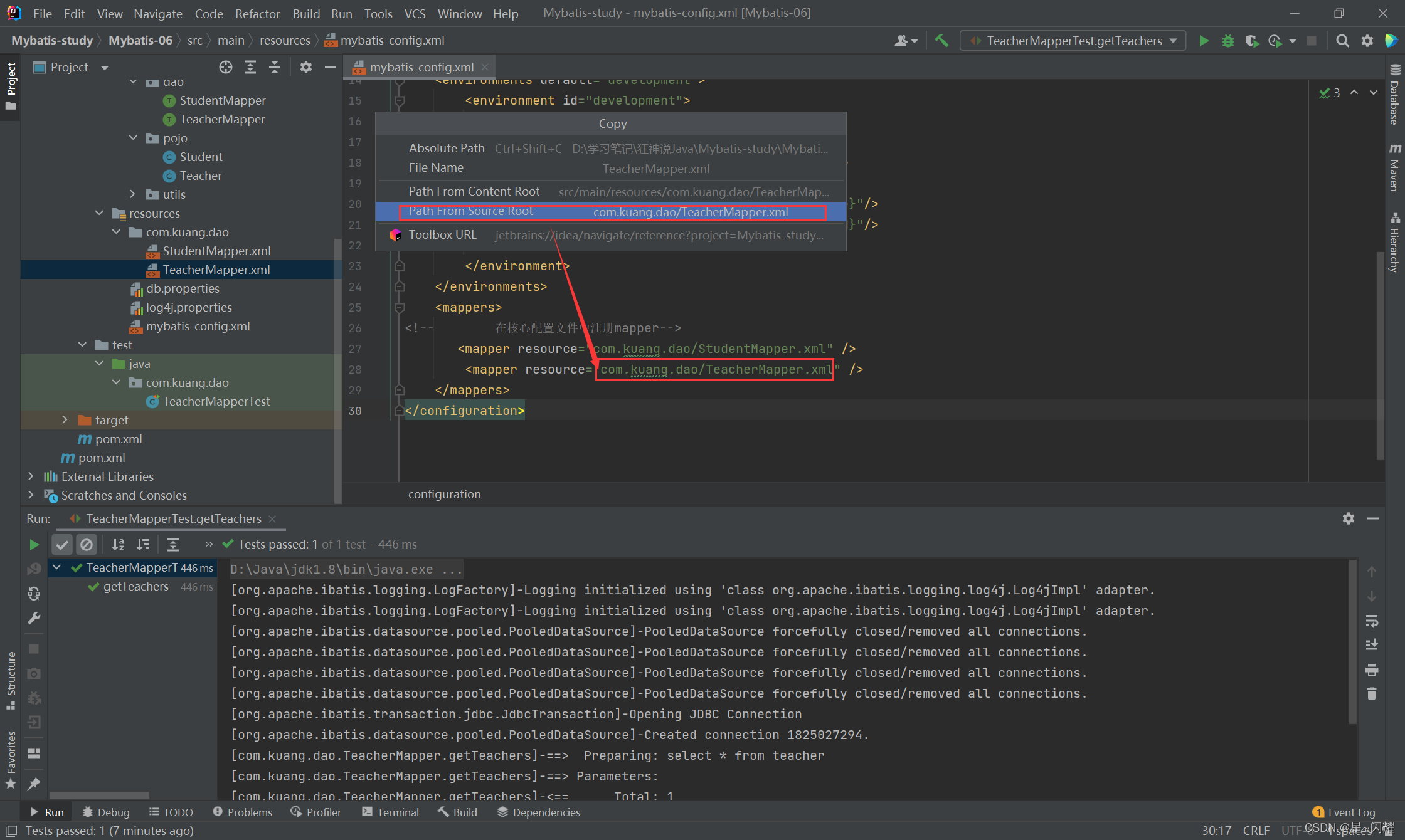
Task: Click the Debug bug icon in toolbar
Action: [1227, 41]
